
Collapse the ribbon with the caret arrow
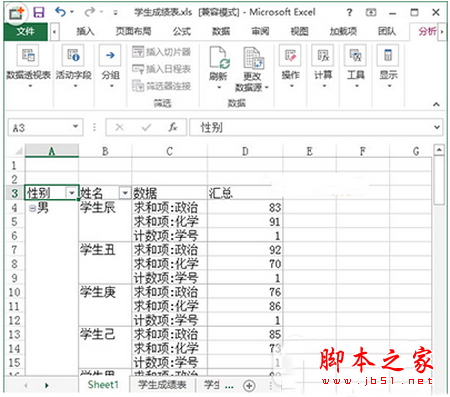pos(436,104)
